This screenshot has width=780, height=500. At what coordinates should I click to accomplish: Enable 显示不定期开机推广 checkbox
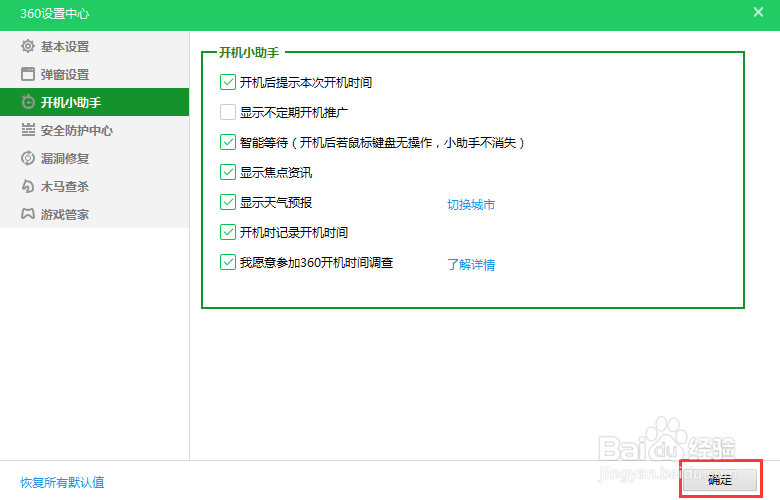(x=228, y=112)
